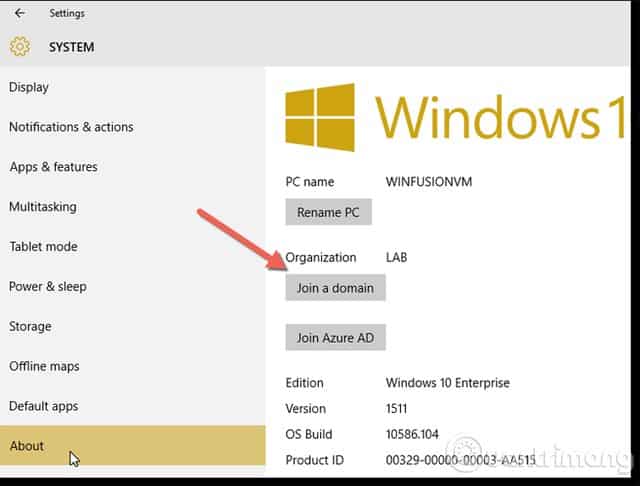Image resolution: width=640 pixels, height=486 pixels.
Task: Select Power & sleep section
Action: tap(133, 286)
